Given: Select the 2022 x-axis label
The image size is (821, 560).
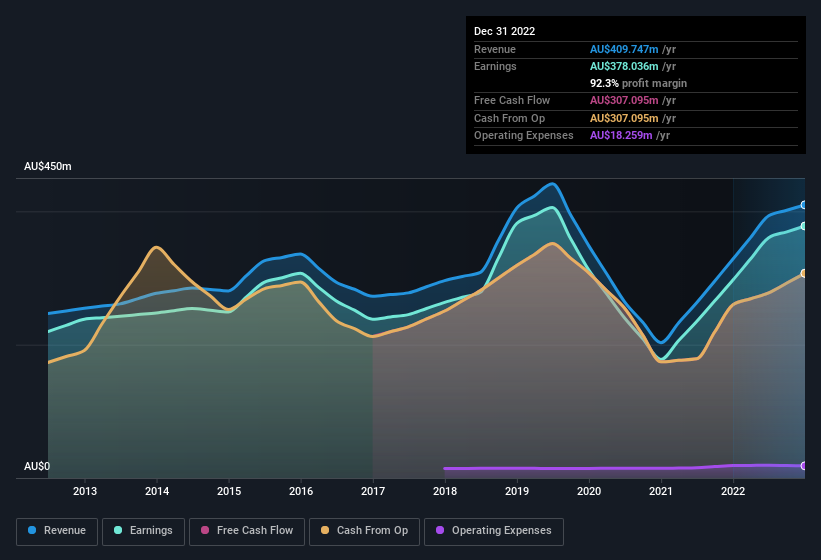Looking at the screenshot, I should pyautogui.click(x=733, y=491).
